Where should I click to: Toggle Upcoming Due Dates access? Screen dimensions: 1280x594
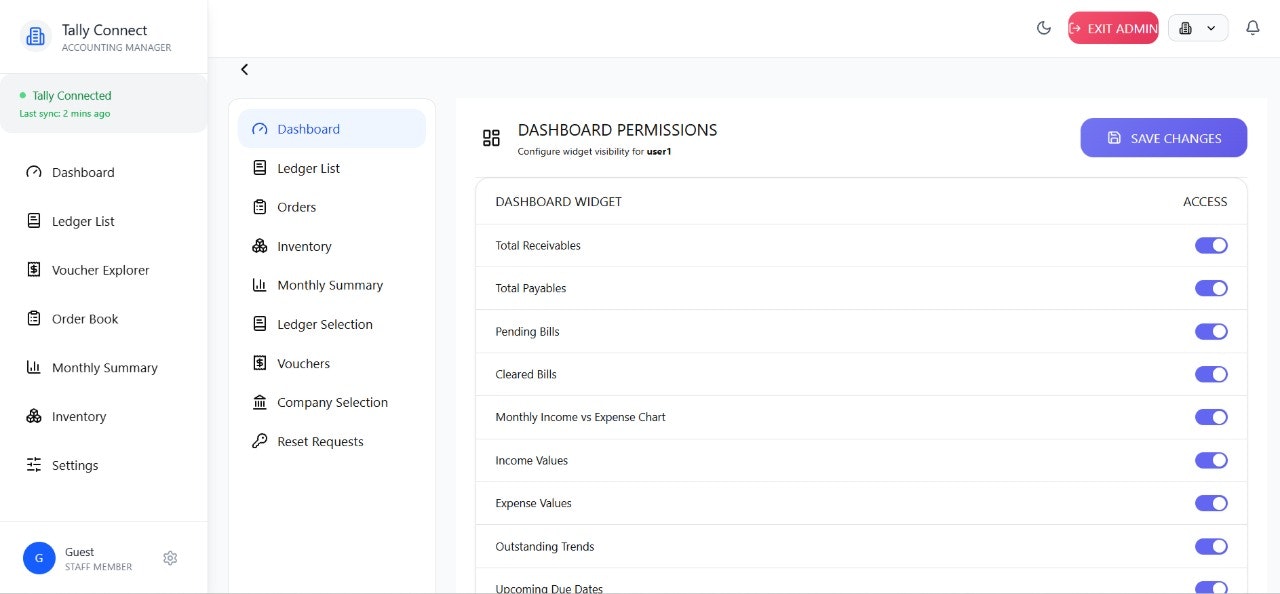tap(1211, 588)
